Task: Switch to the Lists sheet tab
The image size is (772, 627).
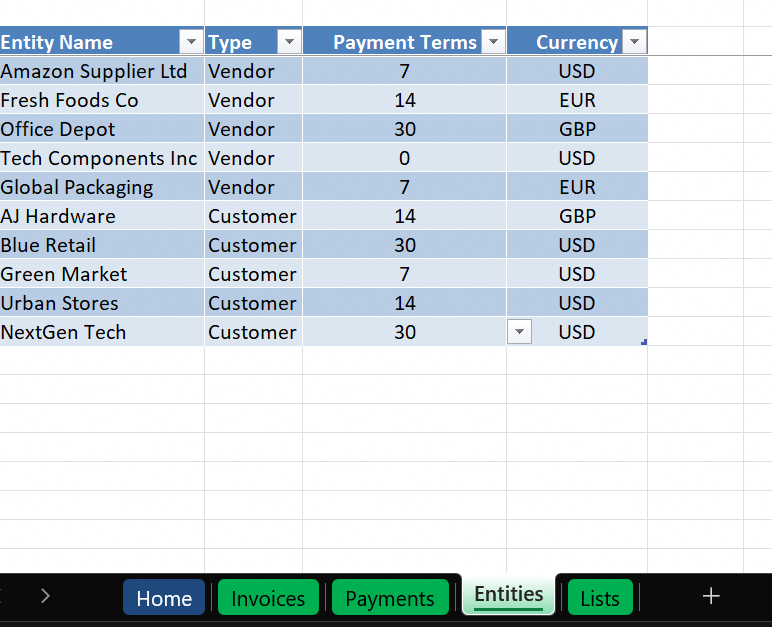Action: [x=600, y=598]
